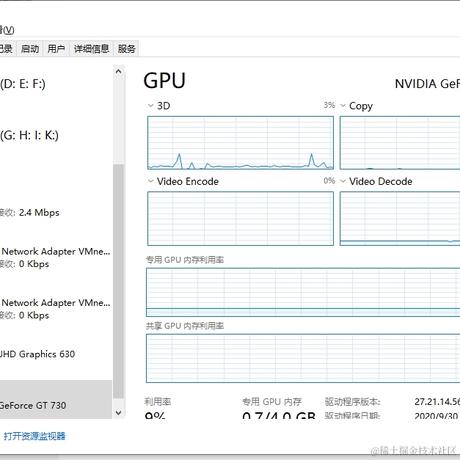Select the UHD Graphics 630 GPU entry
The width and height of the screenshot is (460, 460).
tap(56, 354)
